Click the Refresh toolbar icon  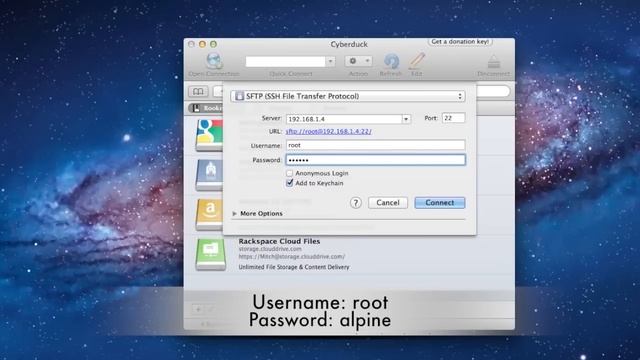click(x=391, y=61)
